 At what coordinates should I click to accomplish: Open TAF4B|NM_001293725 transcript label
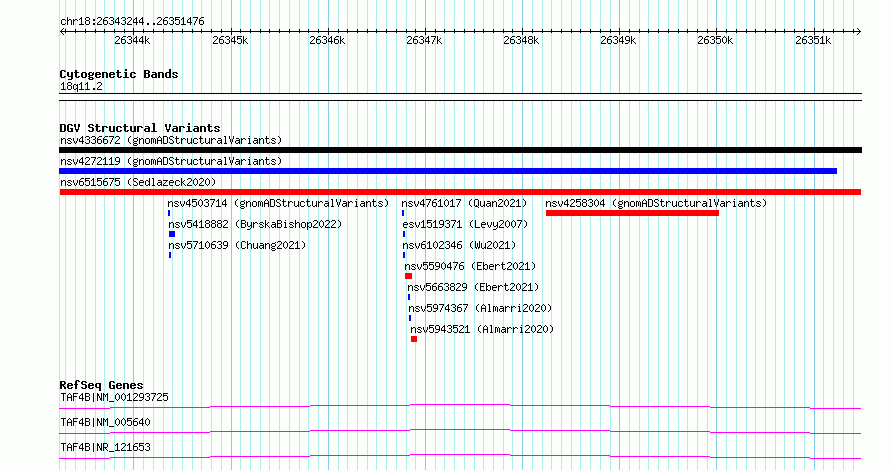114,397
